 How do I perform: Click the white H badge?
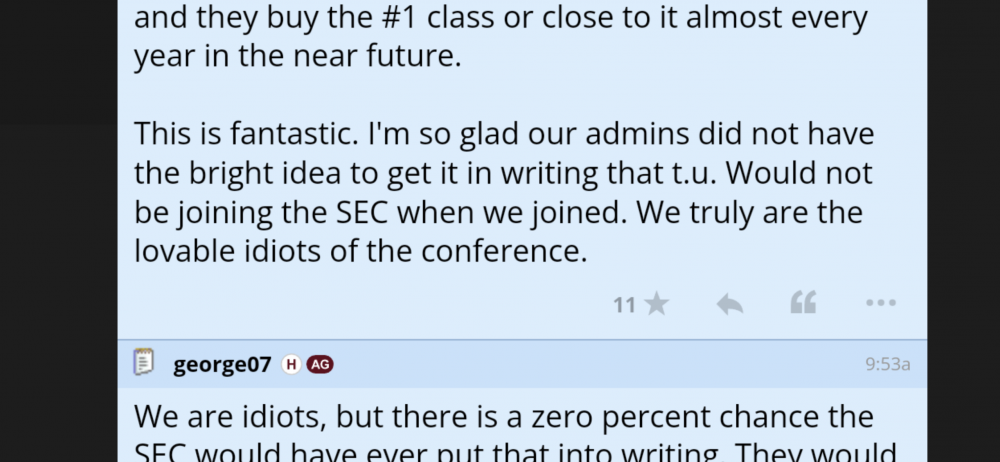(x=291, y=365)
